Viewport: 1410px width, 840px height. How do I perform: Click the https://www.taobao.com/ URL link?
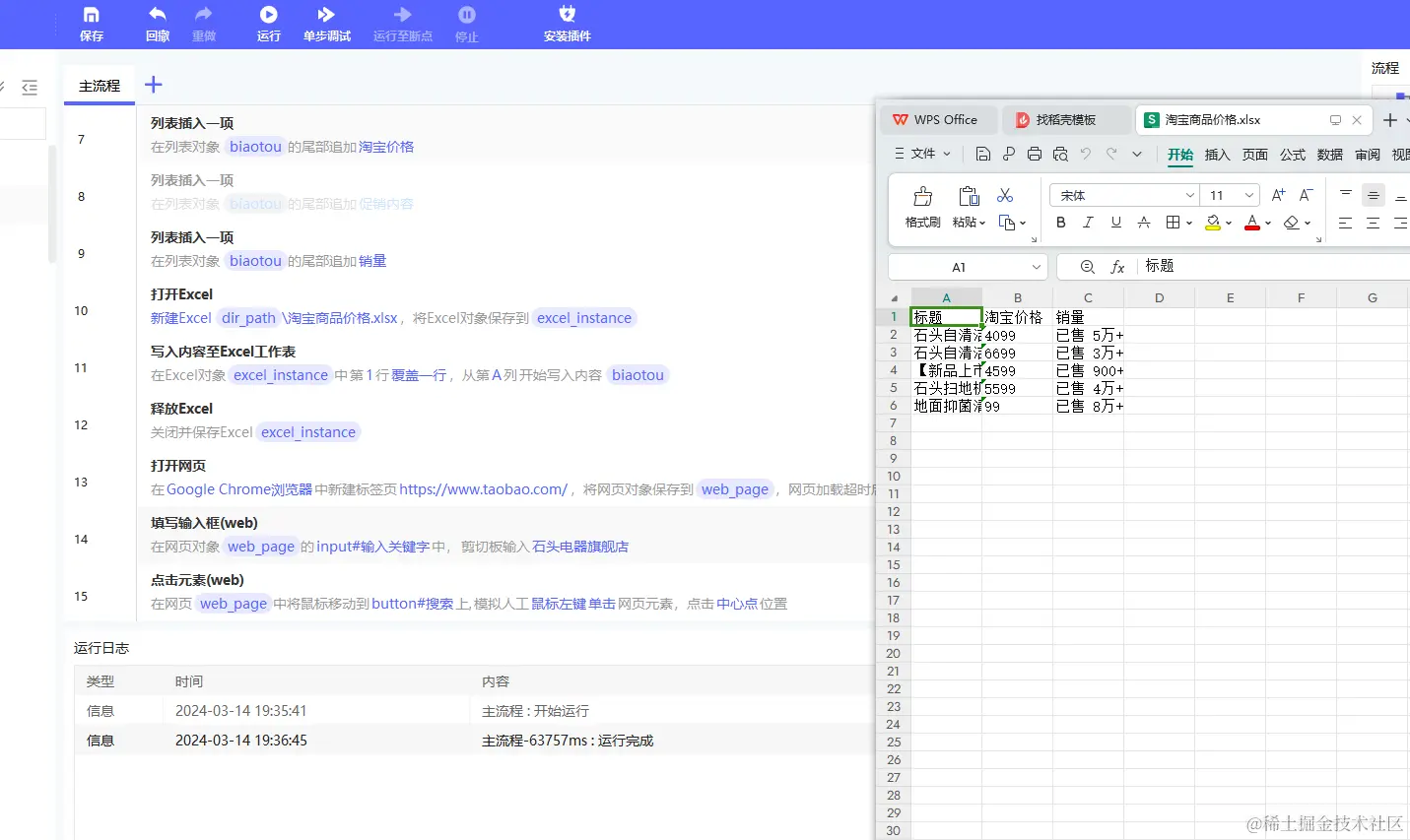pos(484,489)
